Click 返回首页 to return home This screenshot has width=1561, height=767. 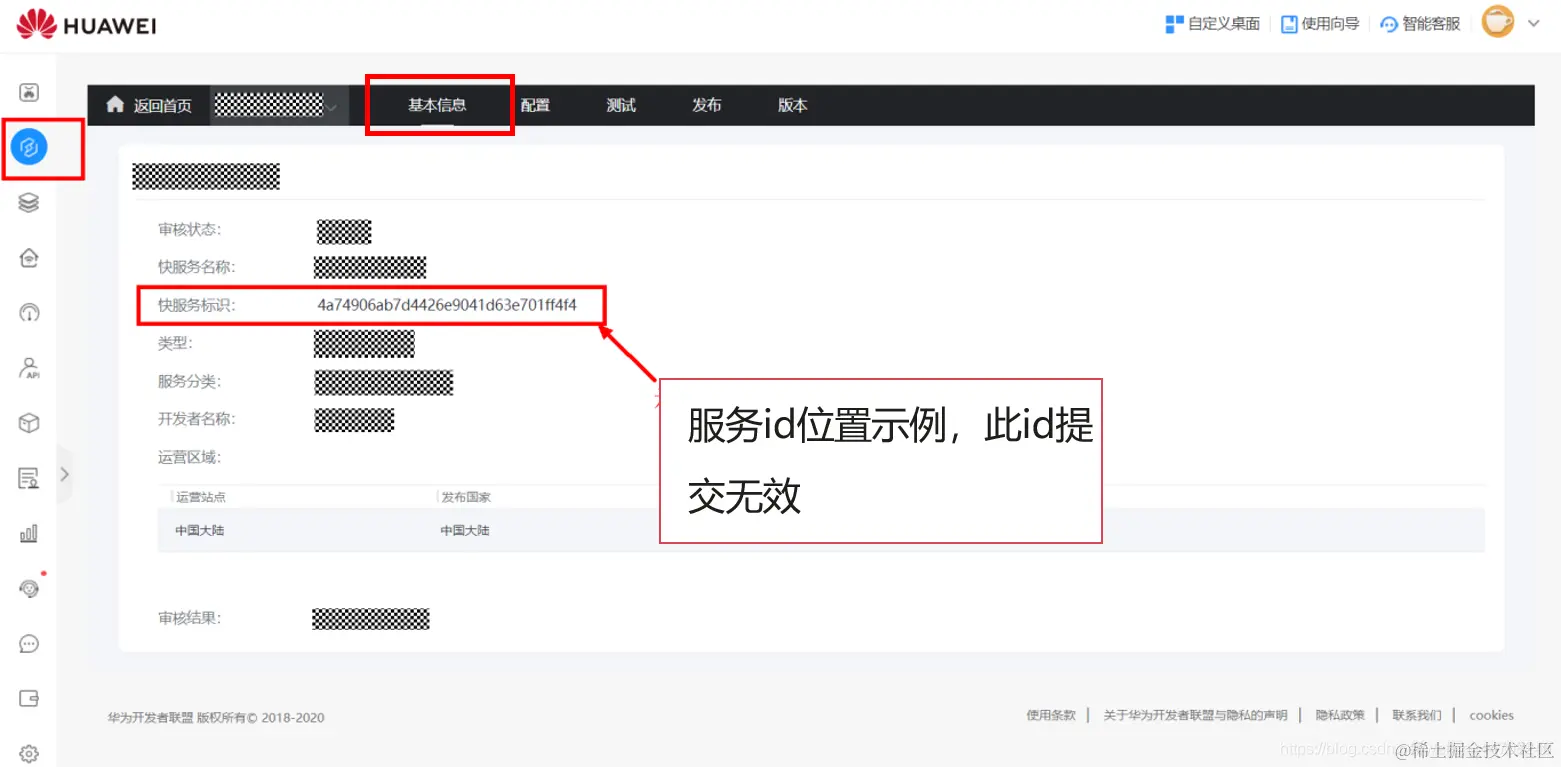160,104
